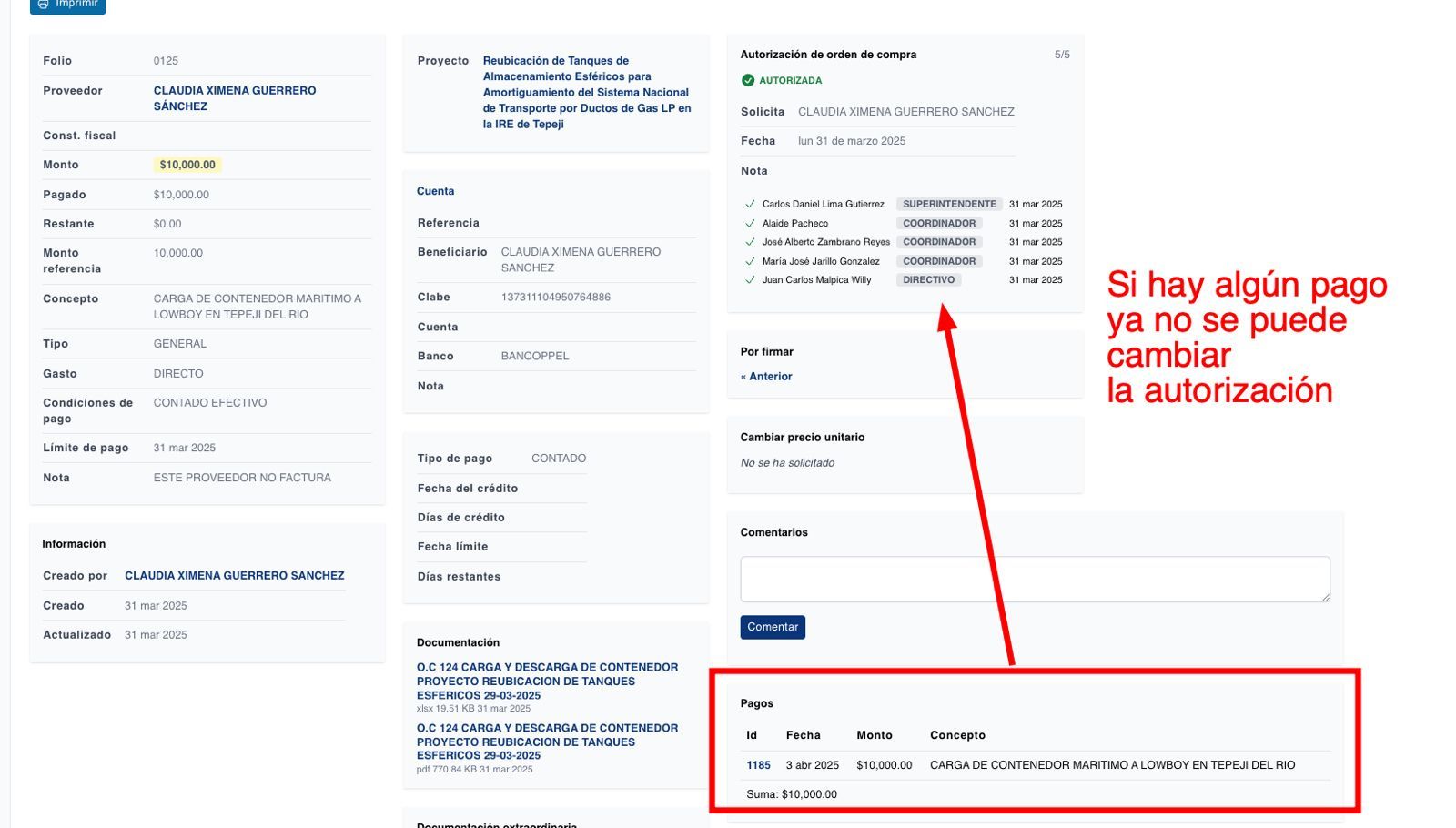This screenshot has width=1456, height=828.
Task: Click inside the Comentarios text box
Action: tap(1035, 577)
